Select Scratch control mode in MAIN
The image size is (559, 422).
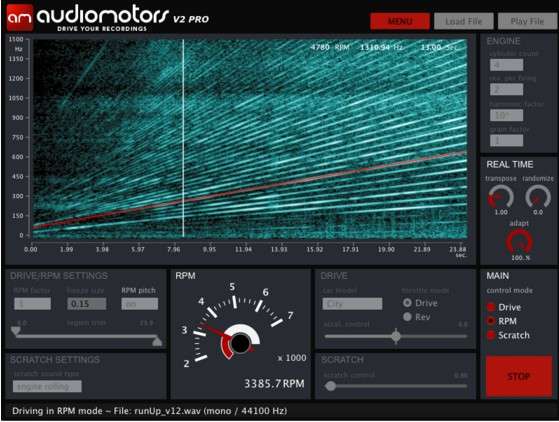pos(492,335)
